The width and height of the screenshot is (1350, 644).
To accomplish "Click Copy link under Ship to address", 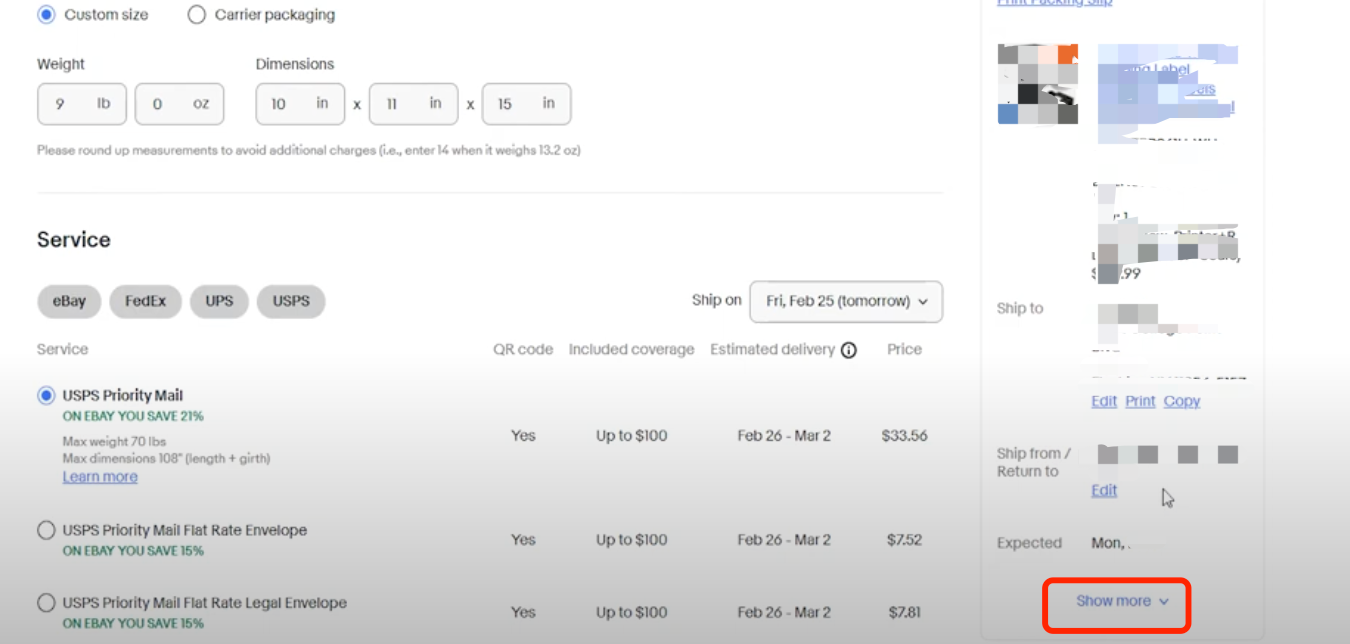I will coord(1182,401).
